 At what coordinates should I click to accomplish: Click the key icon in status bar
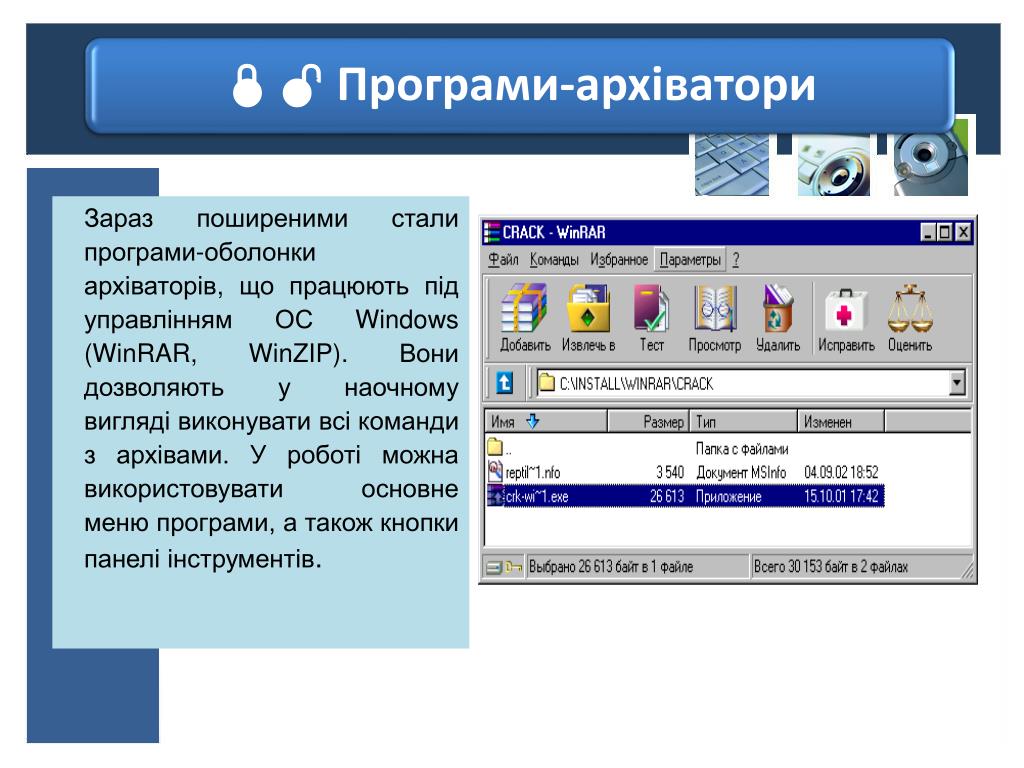[513, 567]
